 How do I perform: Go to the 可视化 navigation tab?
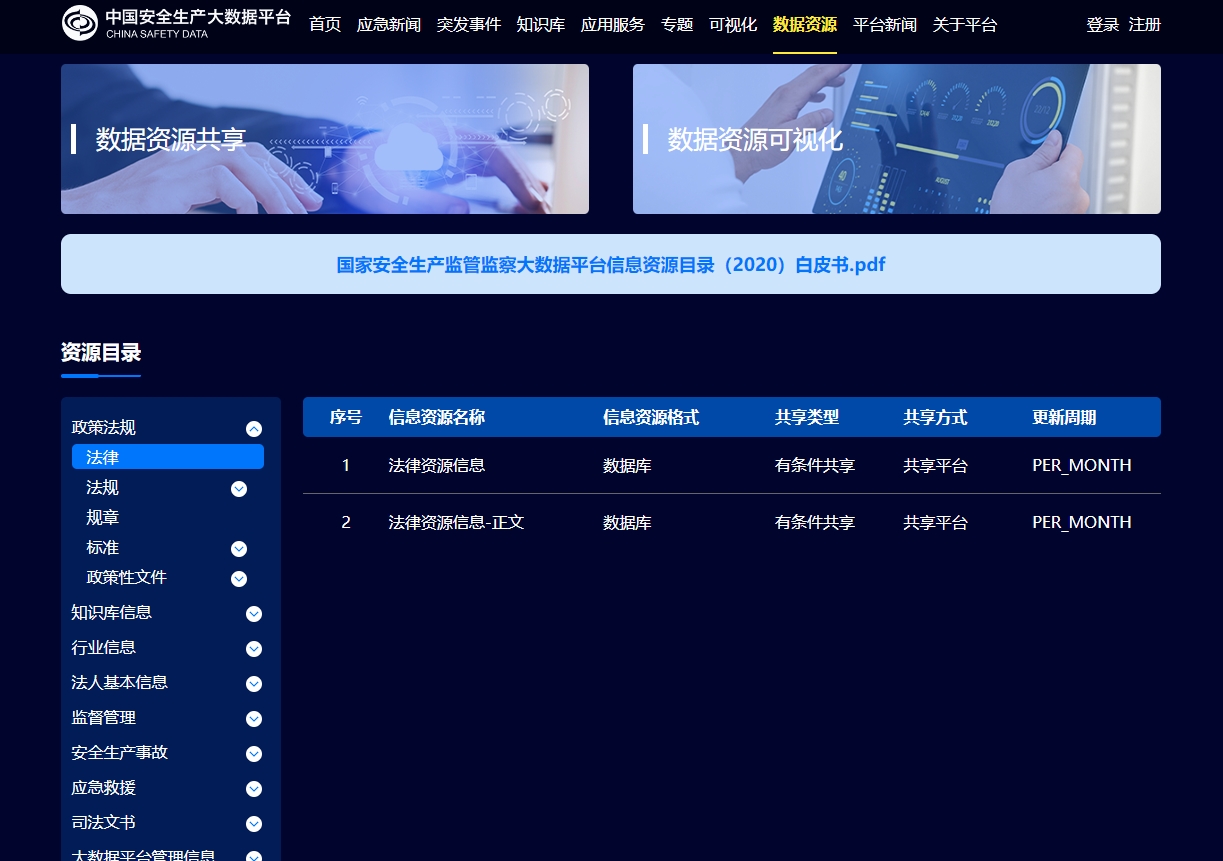[732, 25]
